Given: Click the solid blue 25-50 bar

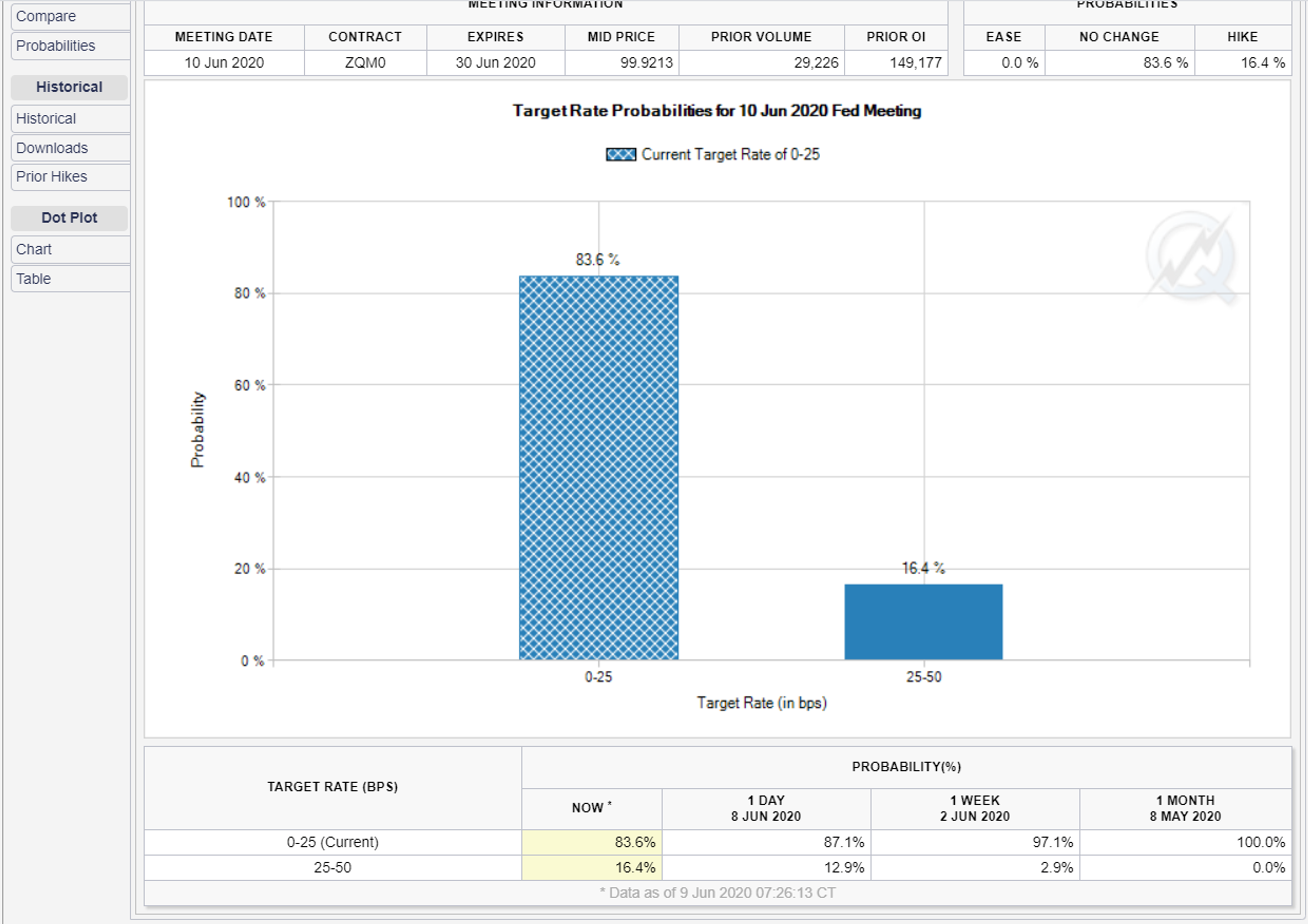Looking at the screenshot, I should [x=923, y=622].
